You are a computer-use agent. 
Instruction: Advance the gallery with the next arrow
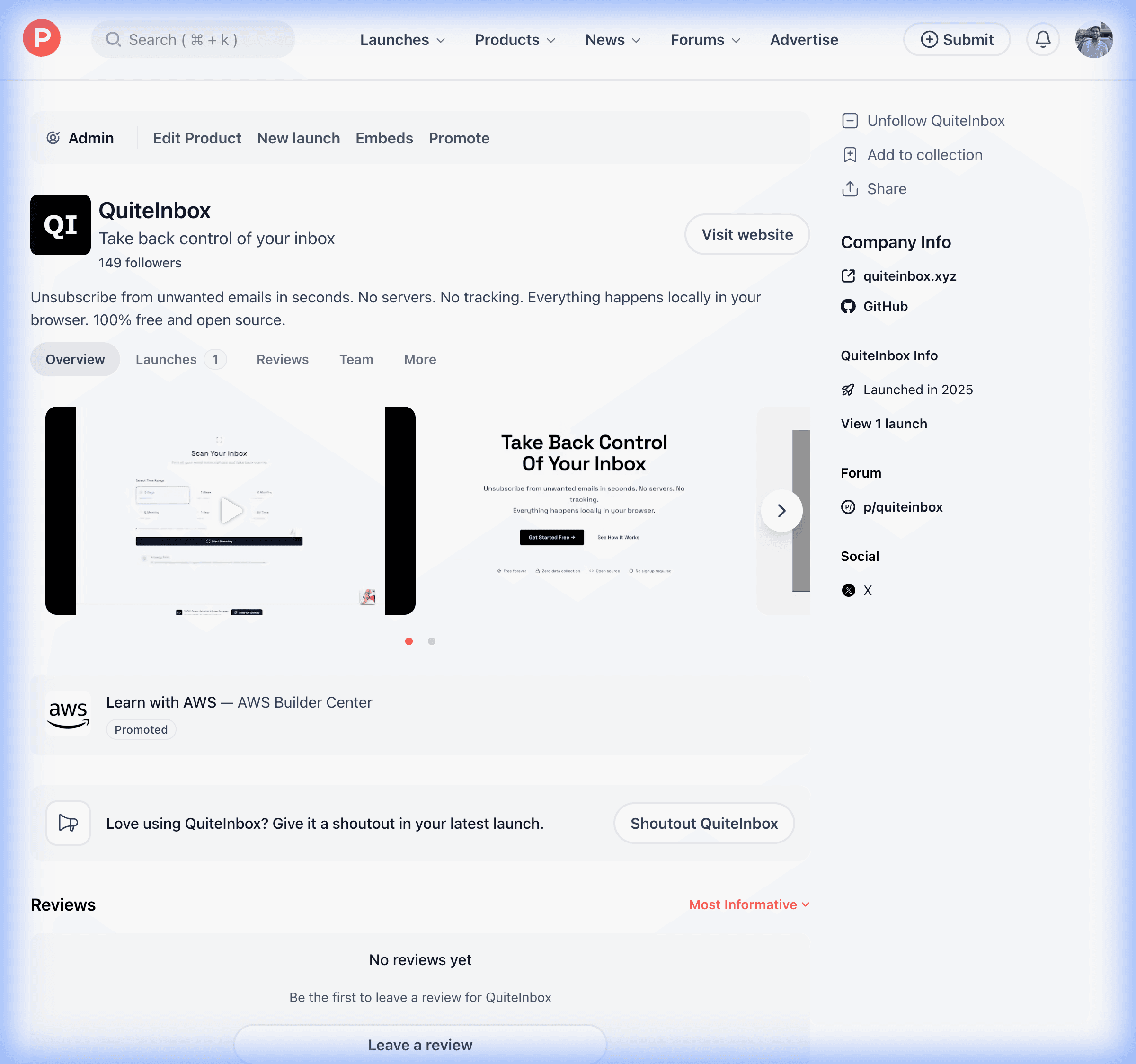(781, 510)
